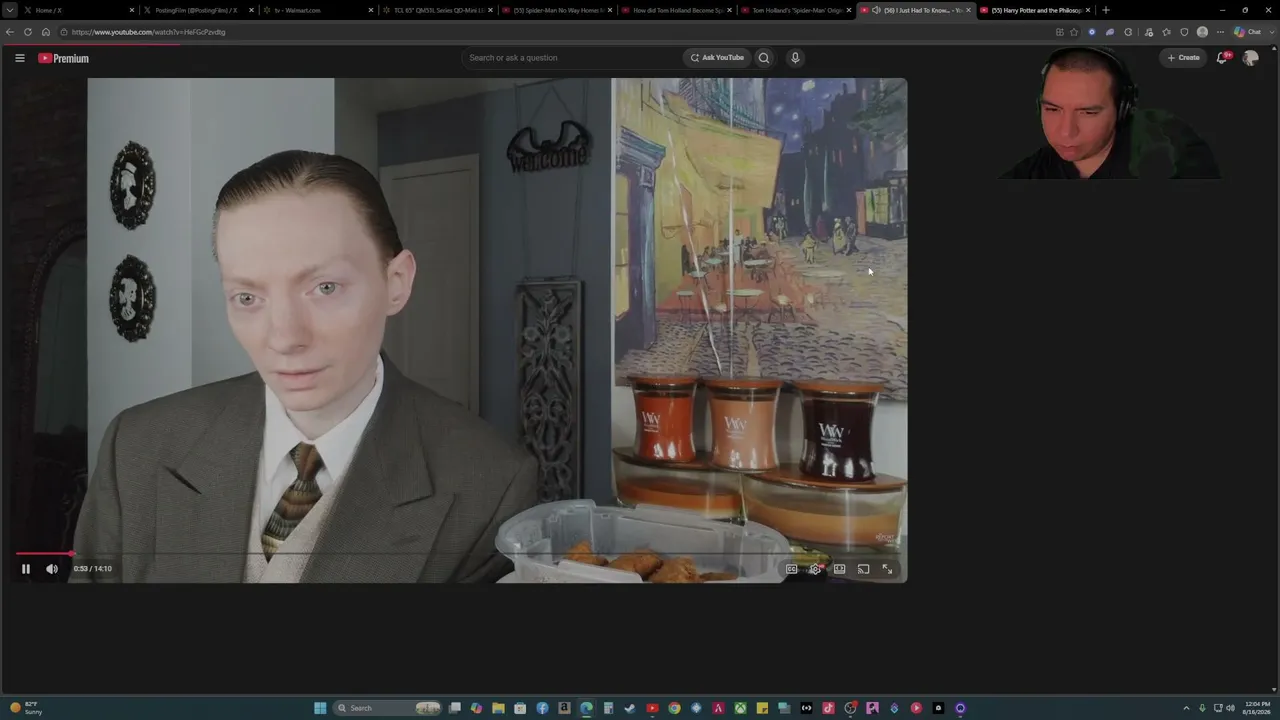This screenshot has height=720, width=1280.
Task: Show hidden system tray icons
Action: point(1187,708)
